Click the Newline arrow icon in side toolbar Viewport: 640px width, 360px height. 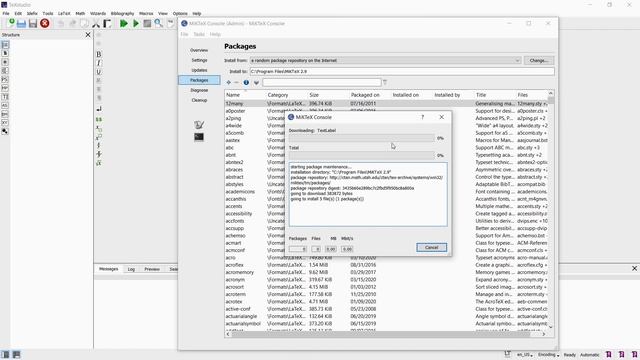pos(99,109)
